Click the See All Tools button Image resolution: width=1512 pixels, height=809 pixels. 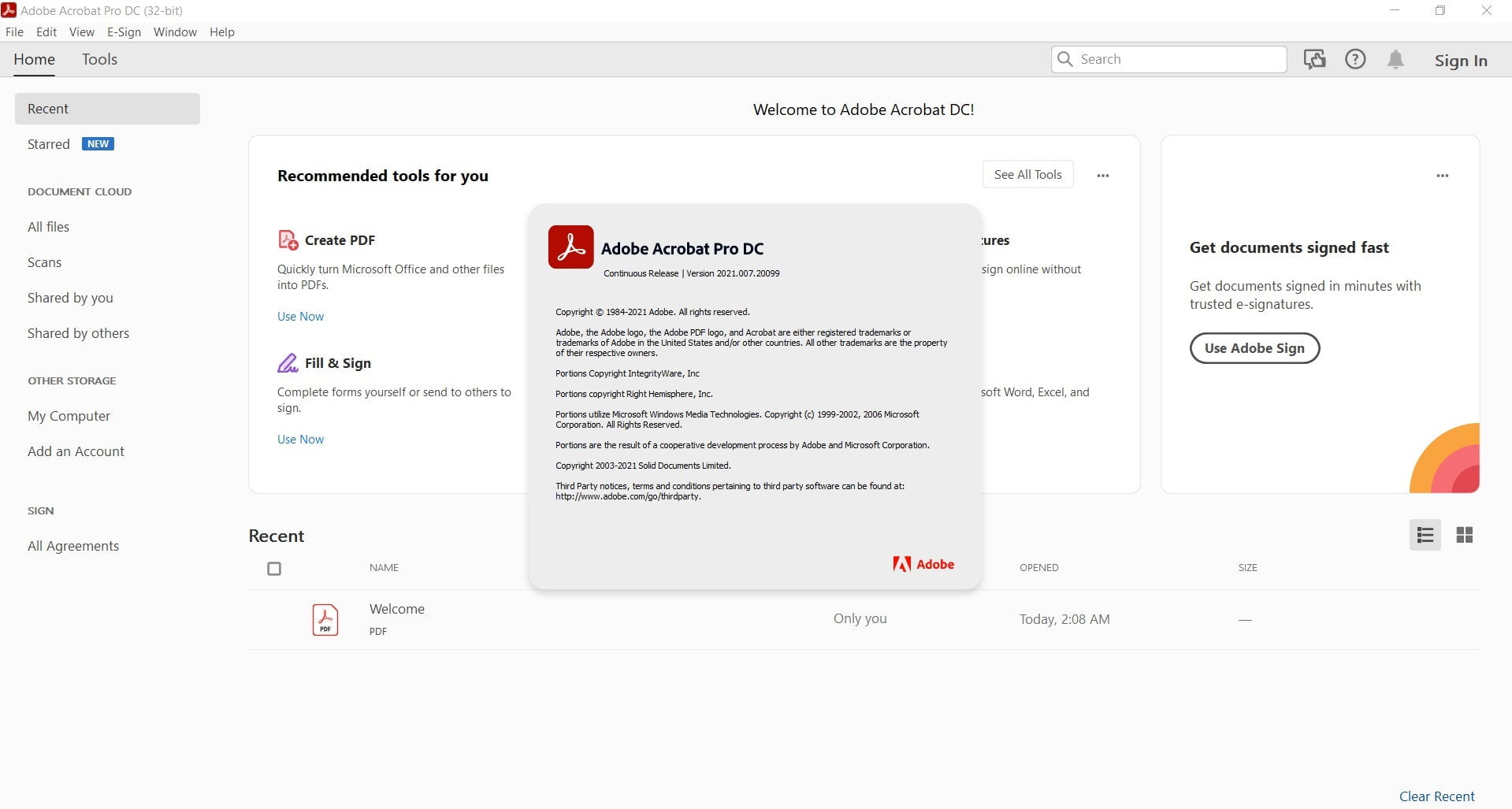[x=1027, y=175]
